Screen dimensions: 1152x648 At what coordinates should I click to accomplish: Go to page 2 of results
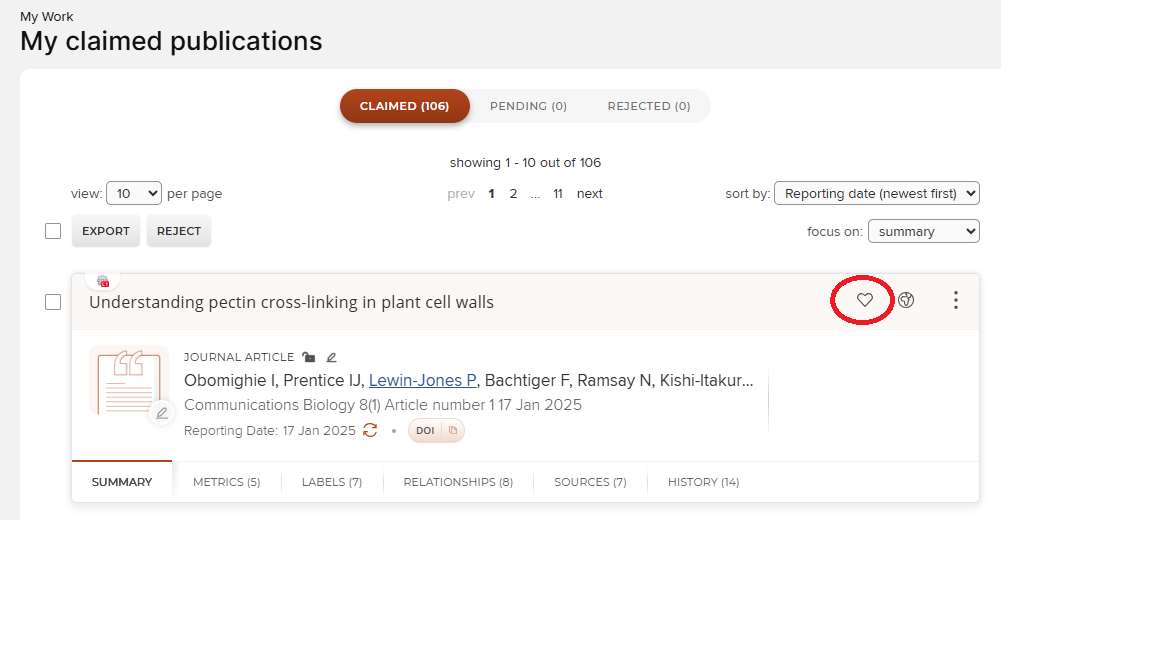click(x=513, y=194)
